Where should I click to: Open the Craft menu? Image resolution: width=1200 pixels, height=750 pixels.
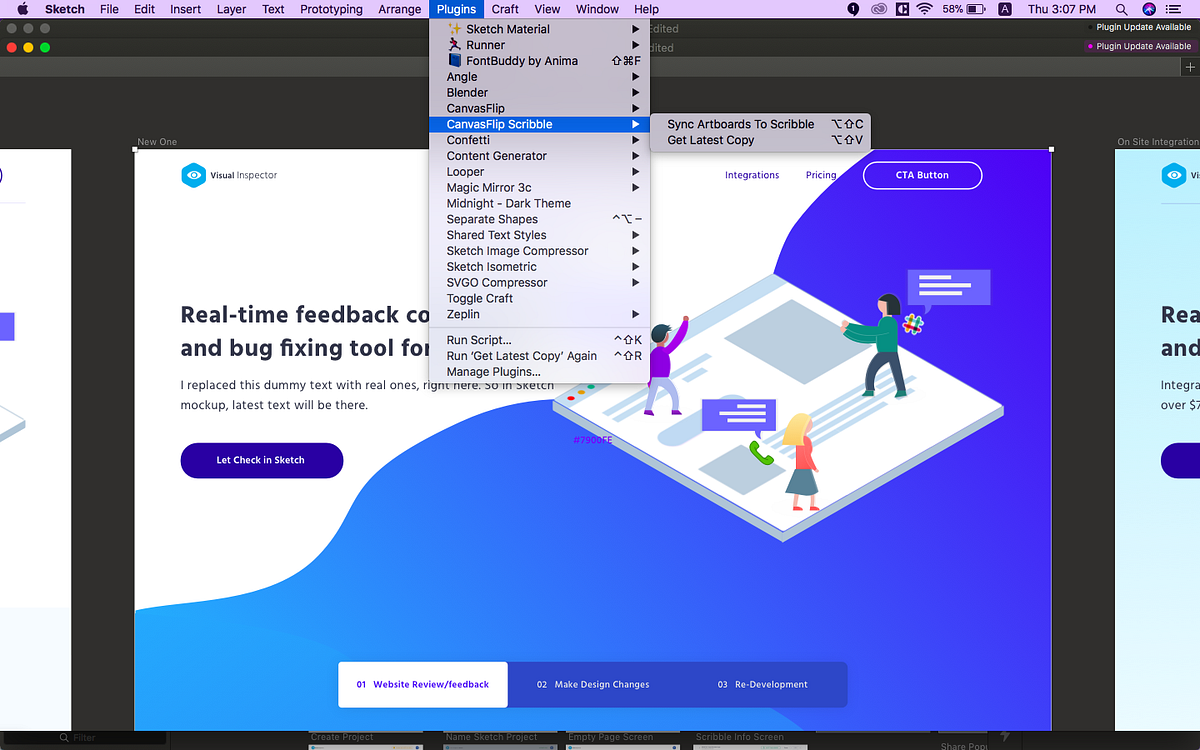coord(505,9)
